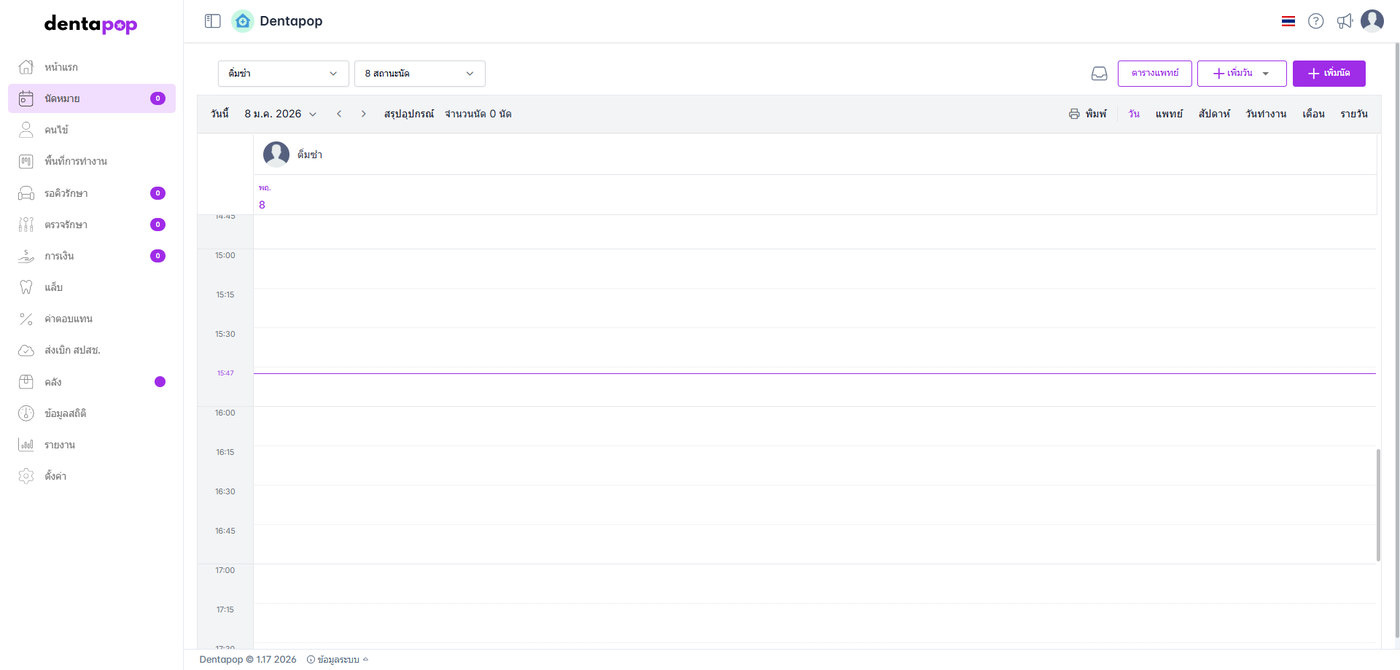Click the จำนวนนัด 0 นัด text
Image resolution: width=1400 pixels, height=670 pixels.
(478, 114)
